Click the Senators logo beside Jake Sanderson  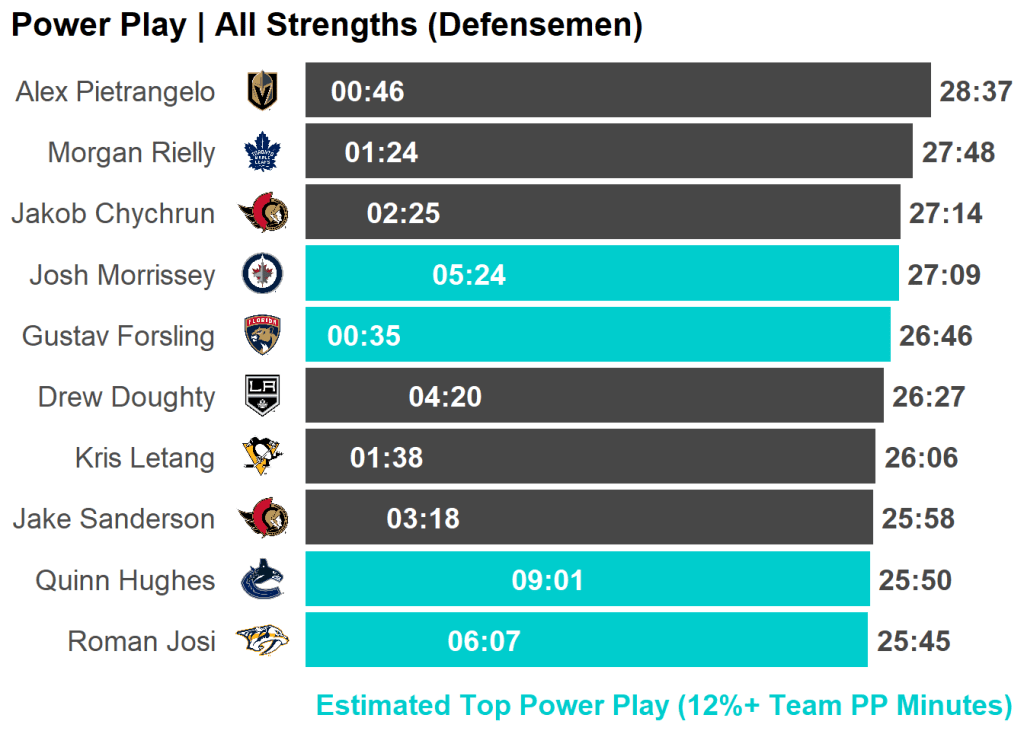(262, 518)
